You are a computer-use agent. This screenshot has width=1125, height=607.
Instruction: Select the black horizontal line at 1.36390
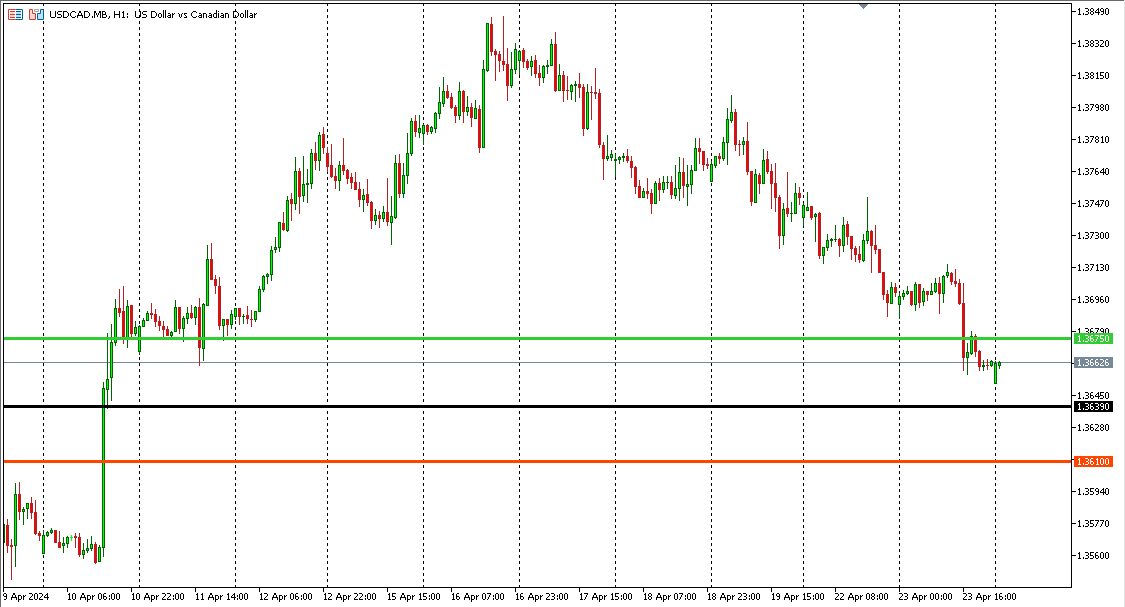point(537,407)
